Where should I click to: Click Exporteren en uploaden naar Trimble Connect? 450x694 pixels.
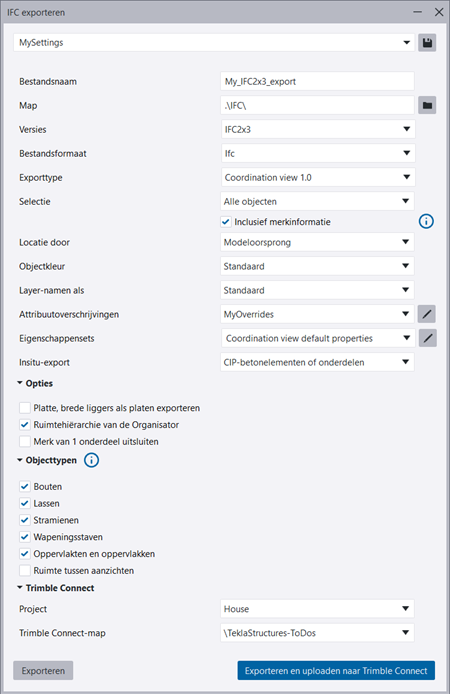[336, 671]
